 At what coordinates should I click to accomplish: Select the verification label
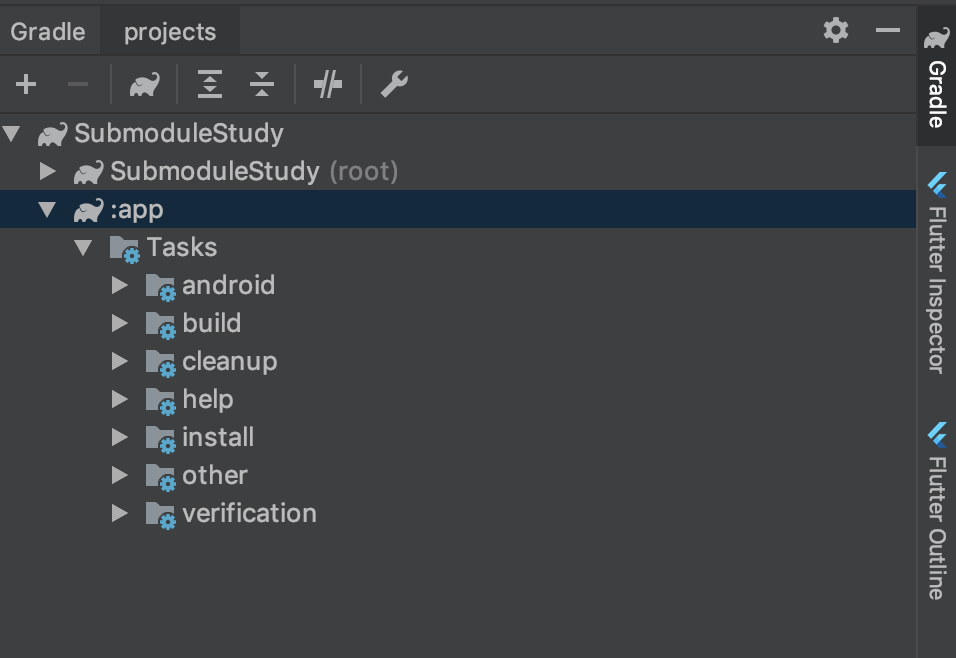[x=249, y=513]
